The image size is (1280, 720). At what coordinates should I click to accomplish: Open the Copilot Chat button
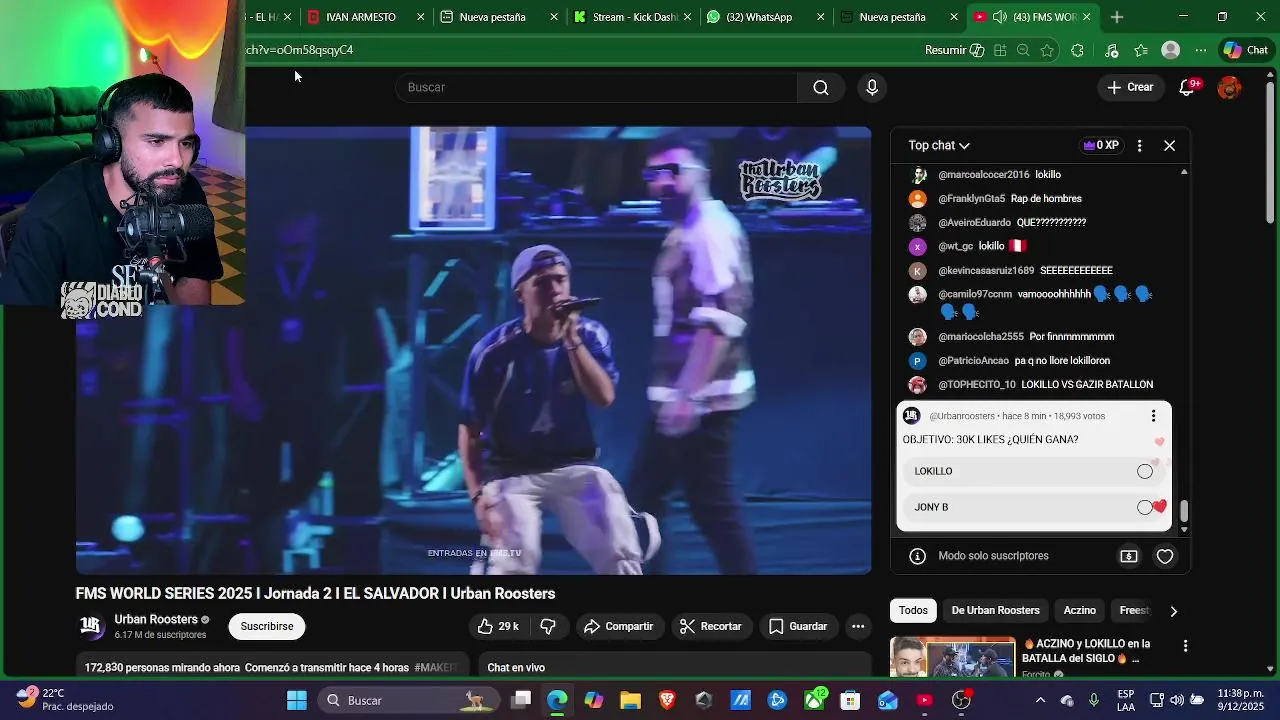coord(1245,50)
